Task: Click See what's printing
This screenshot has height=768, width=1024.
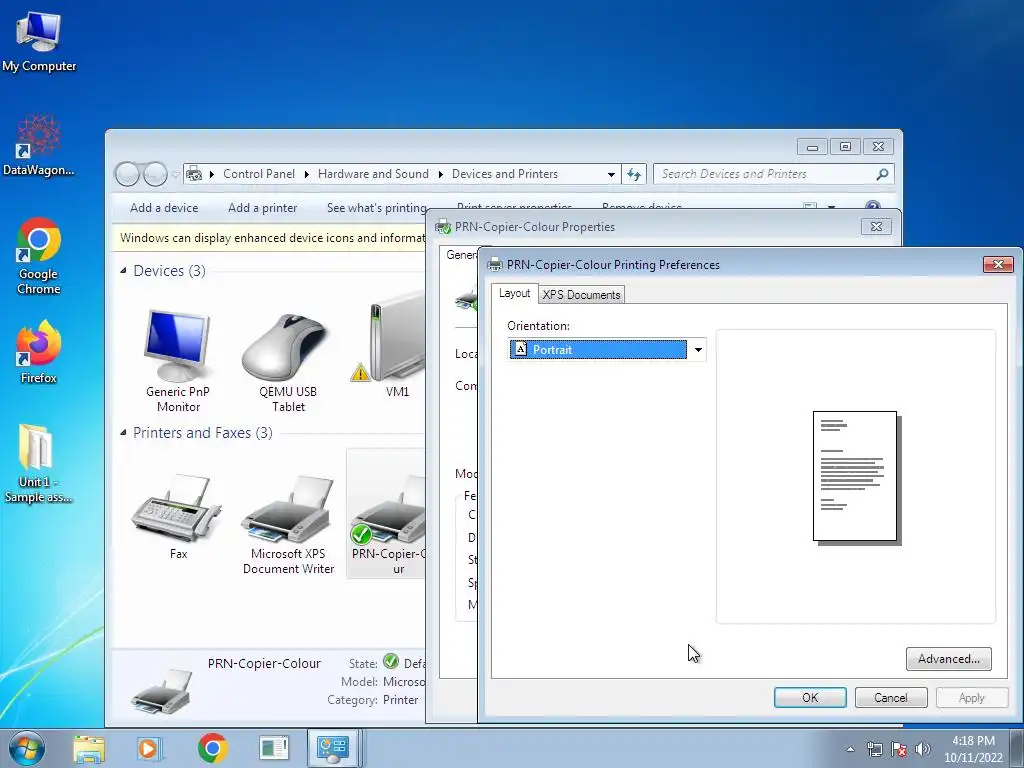Action: pos(376,208)
